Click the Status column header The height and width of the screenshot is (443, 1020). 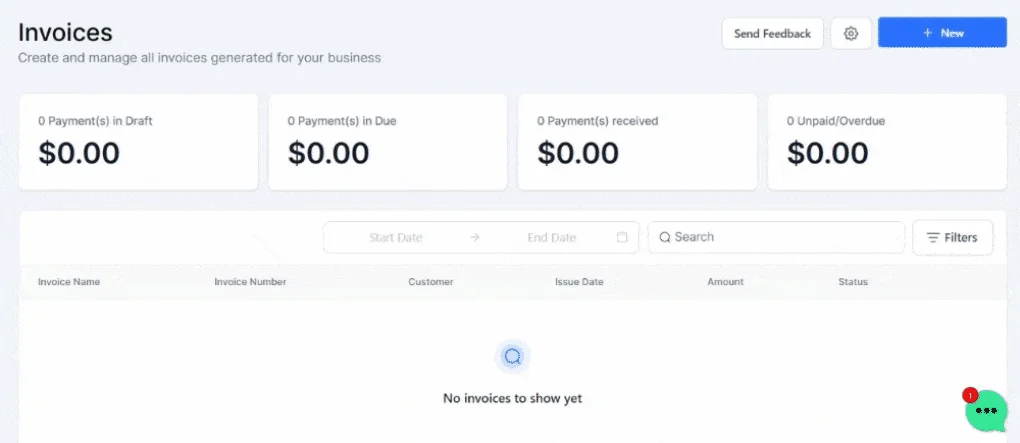click(853, 282)
